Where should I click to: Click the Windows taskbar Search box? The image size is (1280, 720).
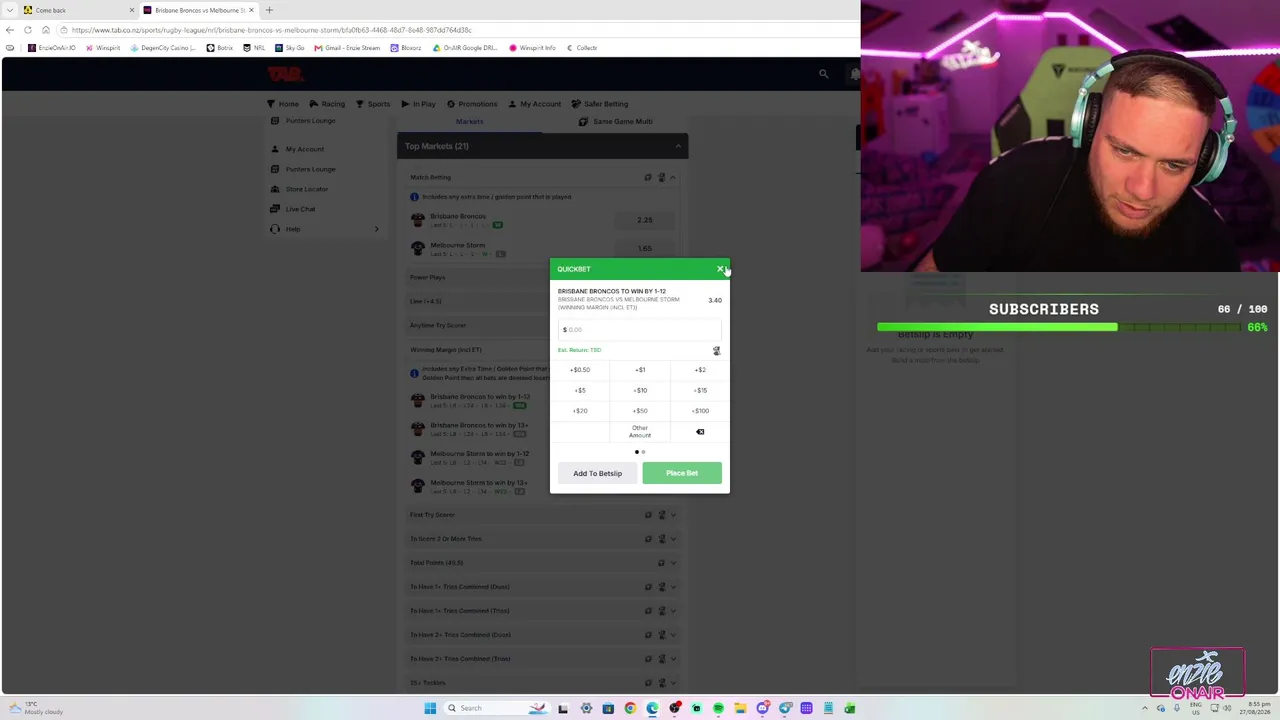pos(497,708)
